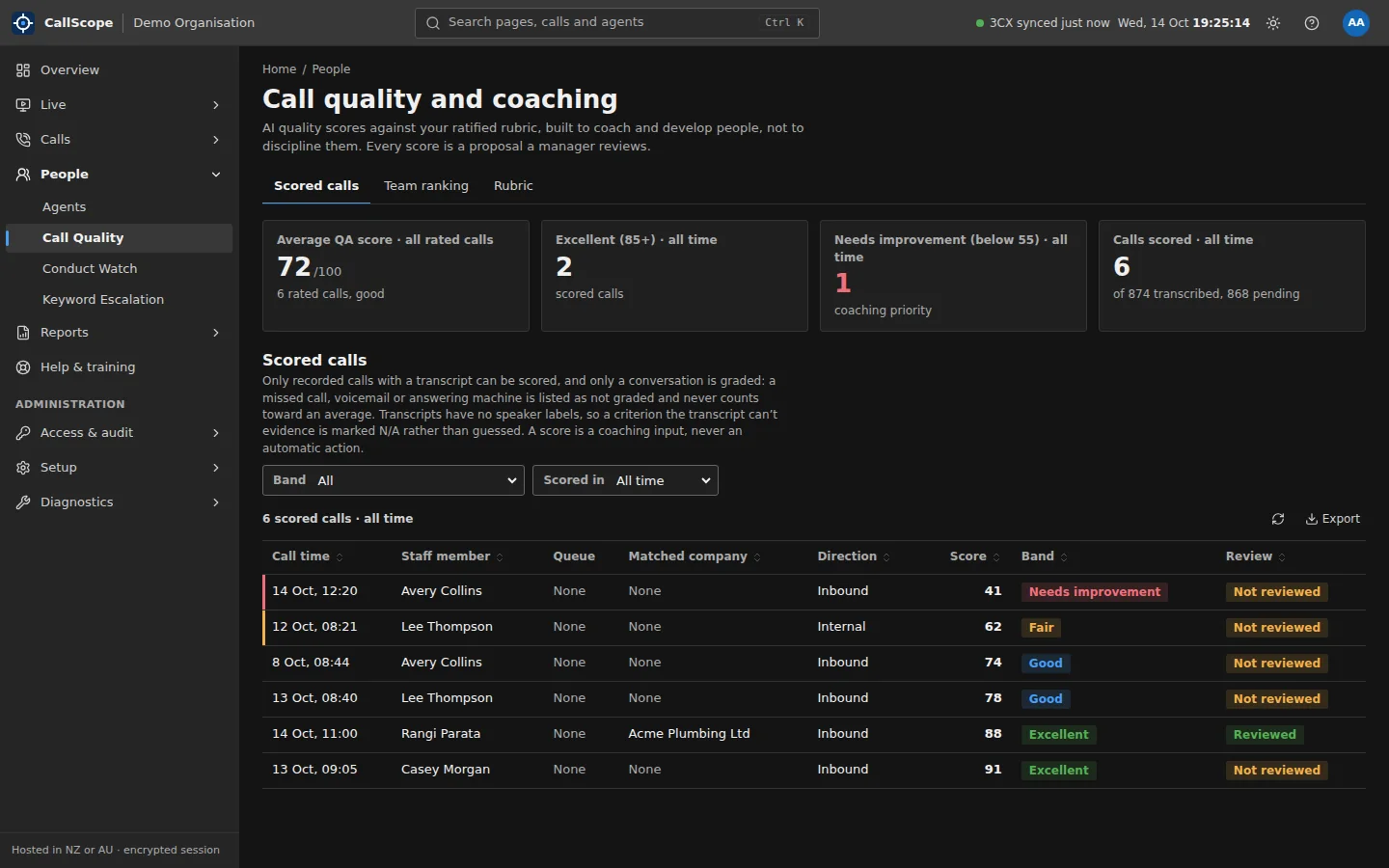Switch to the Team ranking tab
The width and height of the screenshot is (1389, 868).
click(426, 186)
